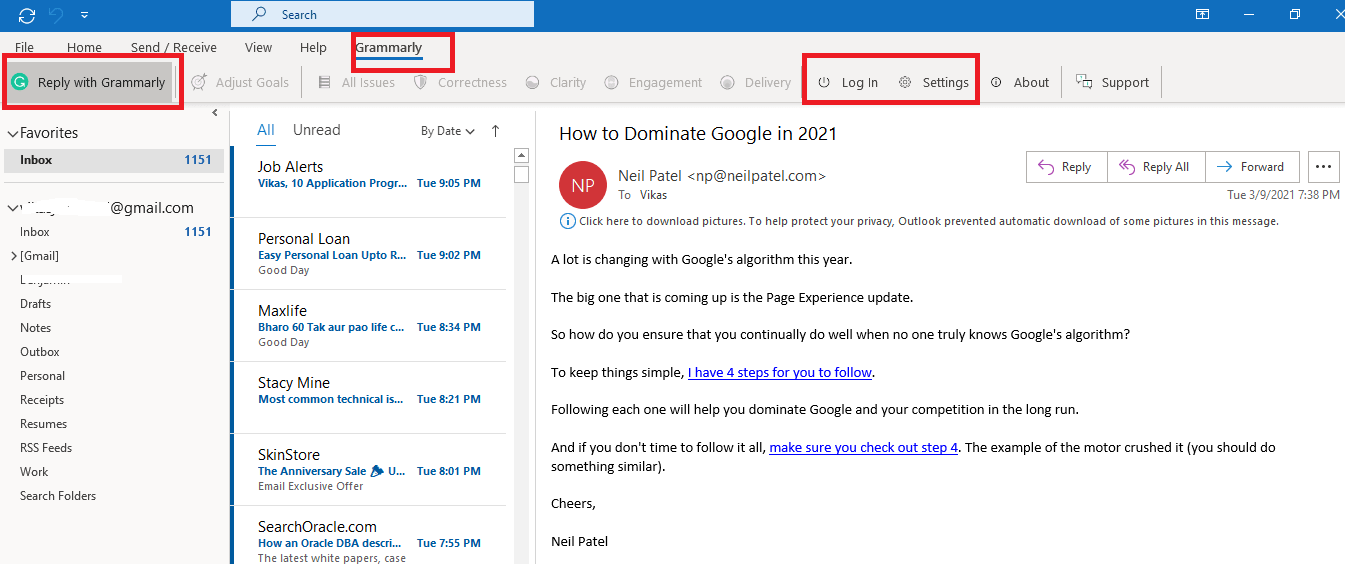Screen dimensions: 1345x564
Task: Open the File menu
Action: [x=24, y=48]
